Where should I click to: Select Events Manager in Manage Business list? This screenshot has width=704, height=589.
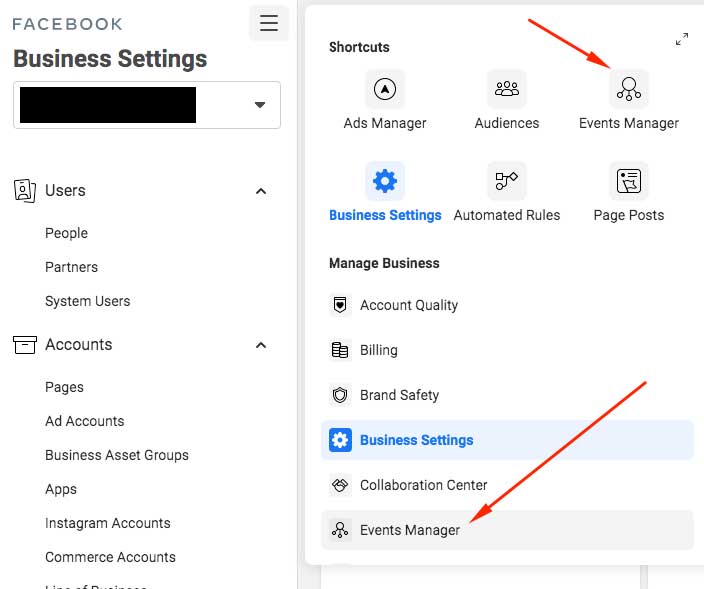pyautogui.click(x=507, y=530)
